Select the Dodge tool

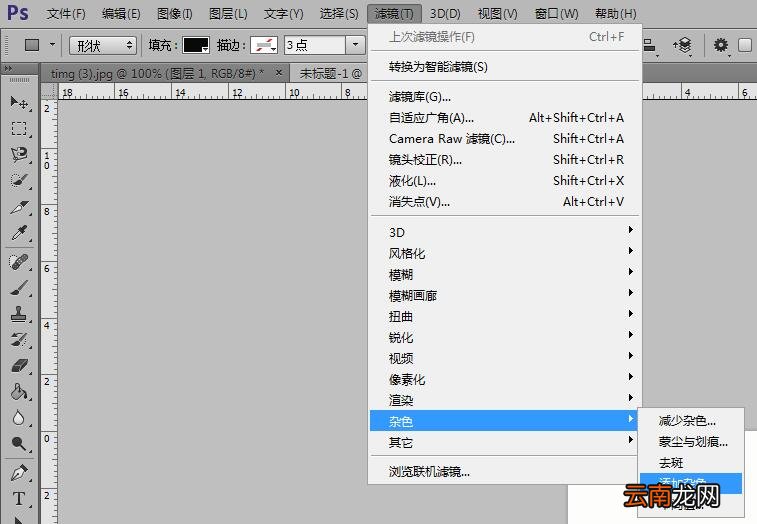(x=19, y=443)
